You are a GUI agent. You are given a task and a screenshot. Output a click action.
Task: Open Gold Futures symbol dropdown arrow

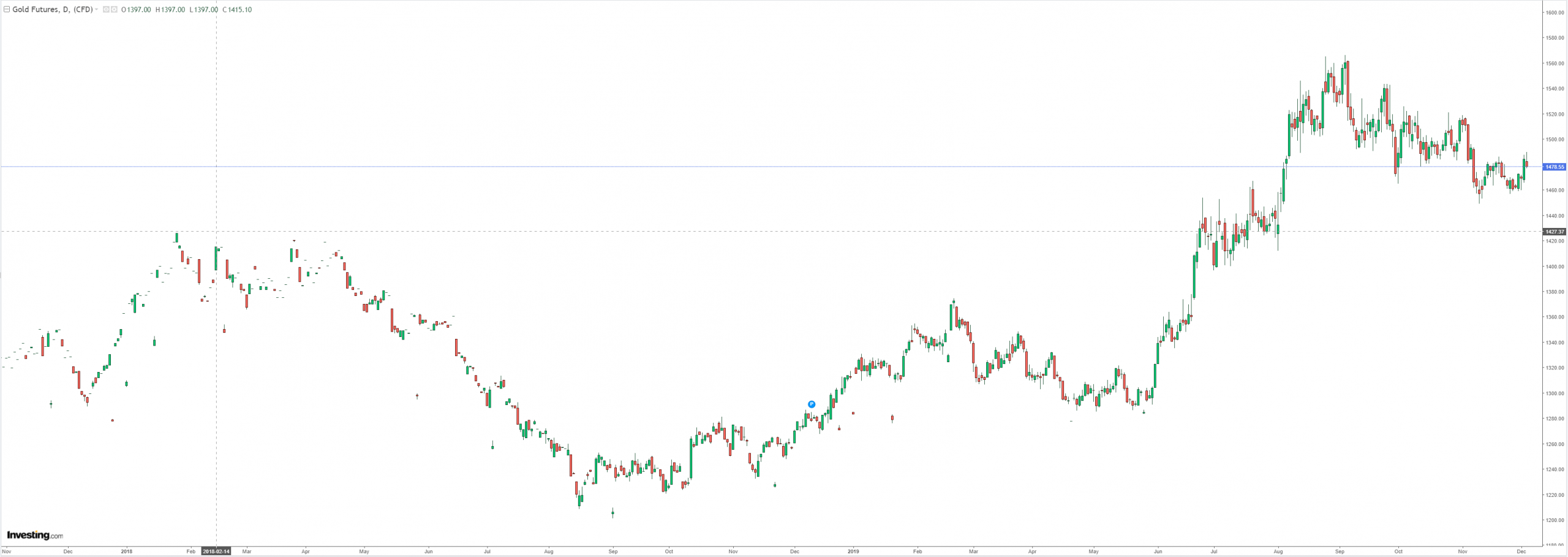click(x=96, y=10)
